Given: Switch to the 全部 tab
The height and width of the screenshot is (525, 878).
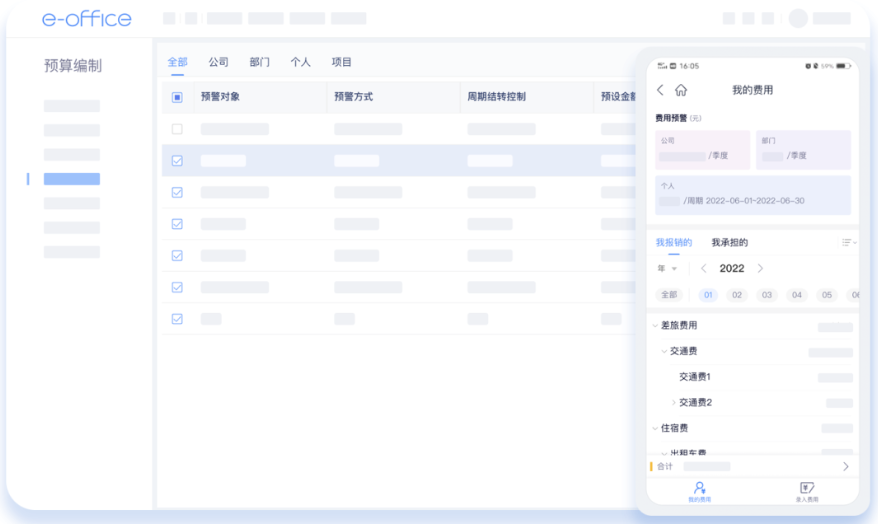Looking at the screenshot, I should 178,62.
